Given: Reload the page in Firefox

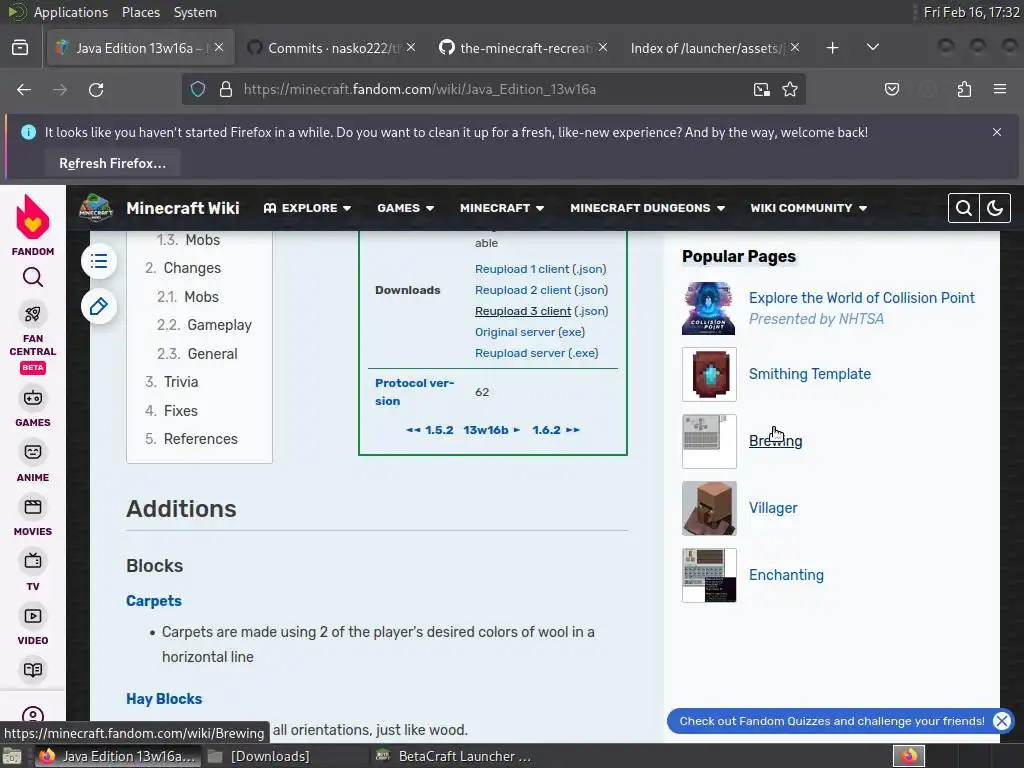Looking at the screenshot, I should [96, 89].
